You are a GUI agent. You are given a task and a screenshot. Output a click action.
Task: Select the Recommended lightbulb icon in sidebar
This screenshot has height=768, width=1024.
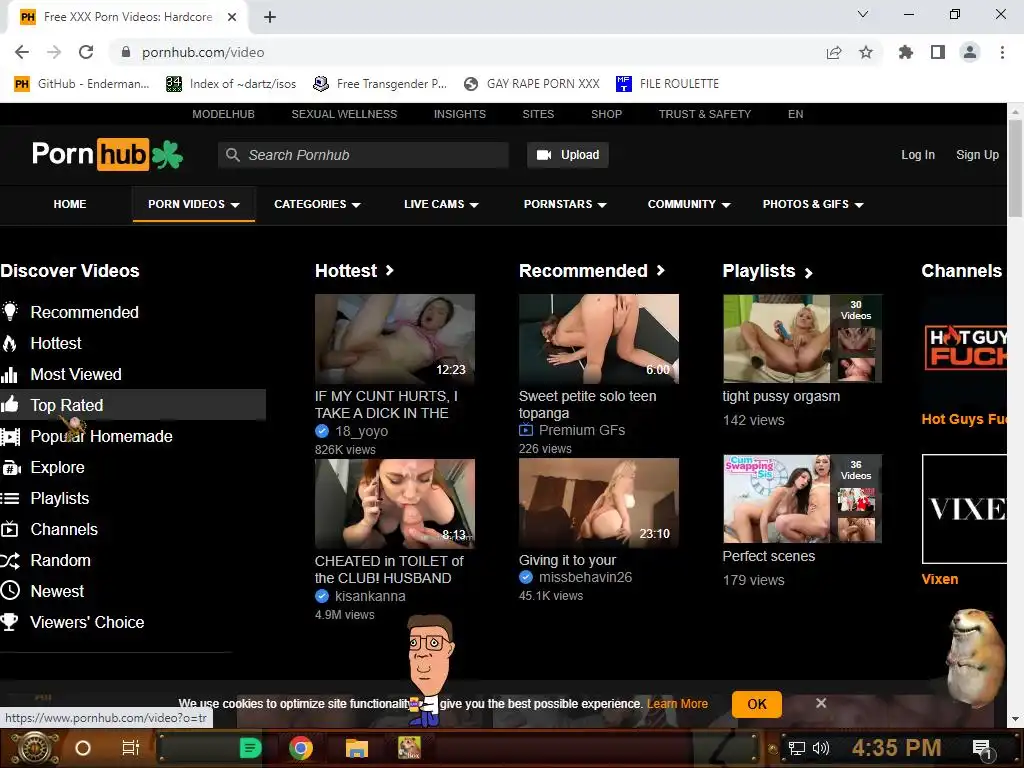[x=10, y=312]
